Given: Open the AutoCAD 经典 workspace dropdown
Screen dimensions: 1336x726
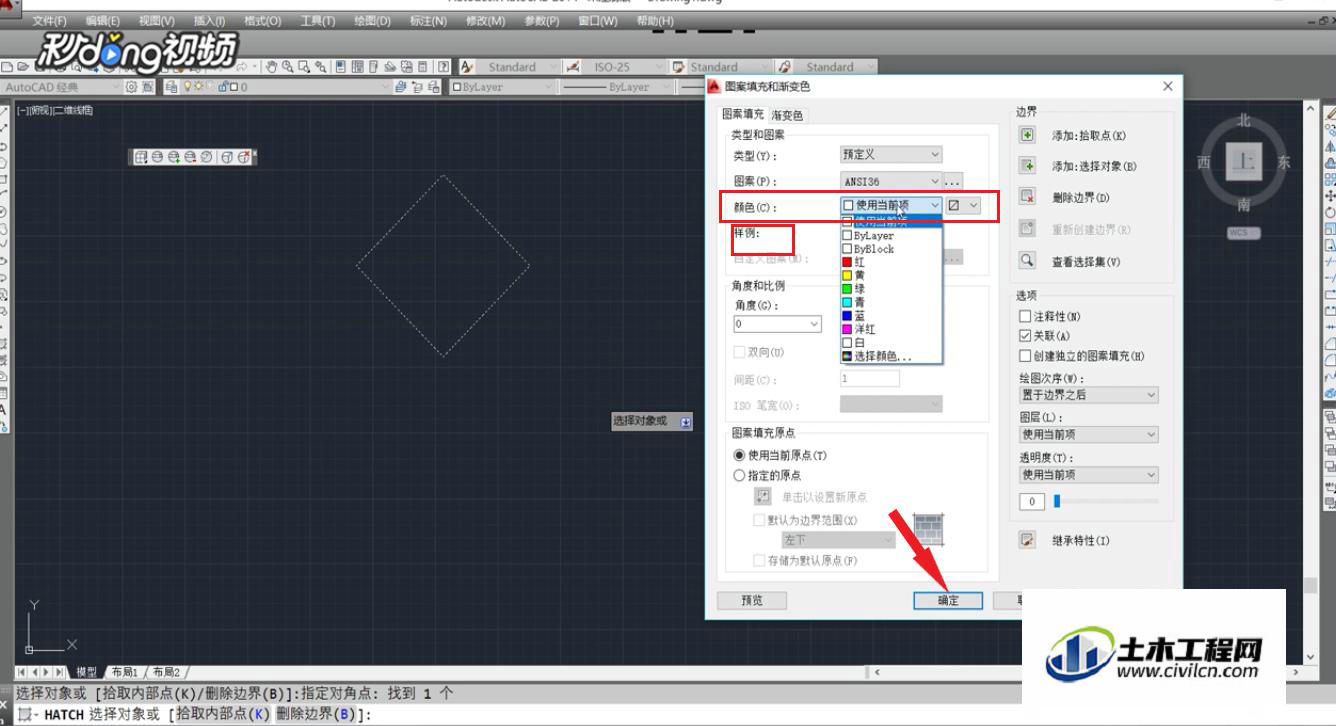Looking at the screenshot, I should pos(60,87).
